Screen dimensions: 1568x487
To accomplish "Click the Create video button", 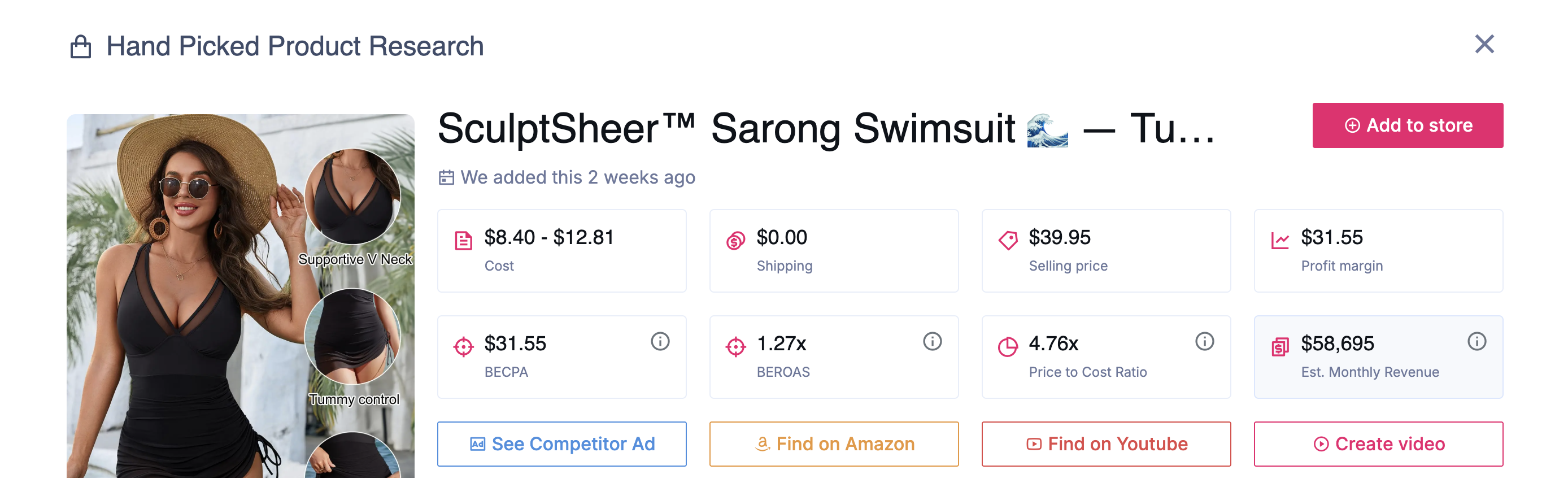I will 1378,443.
